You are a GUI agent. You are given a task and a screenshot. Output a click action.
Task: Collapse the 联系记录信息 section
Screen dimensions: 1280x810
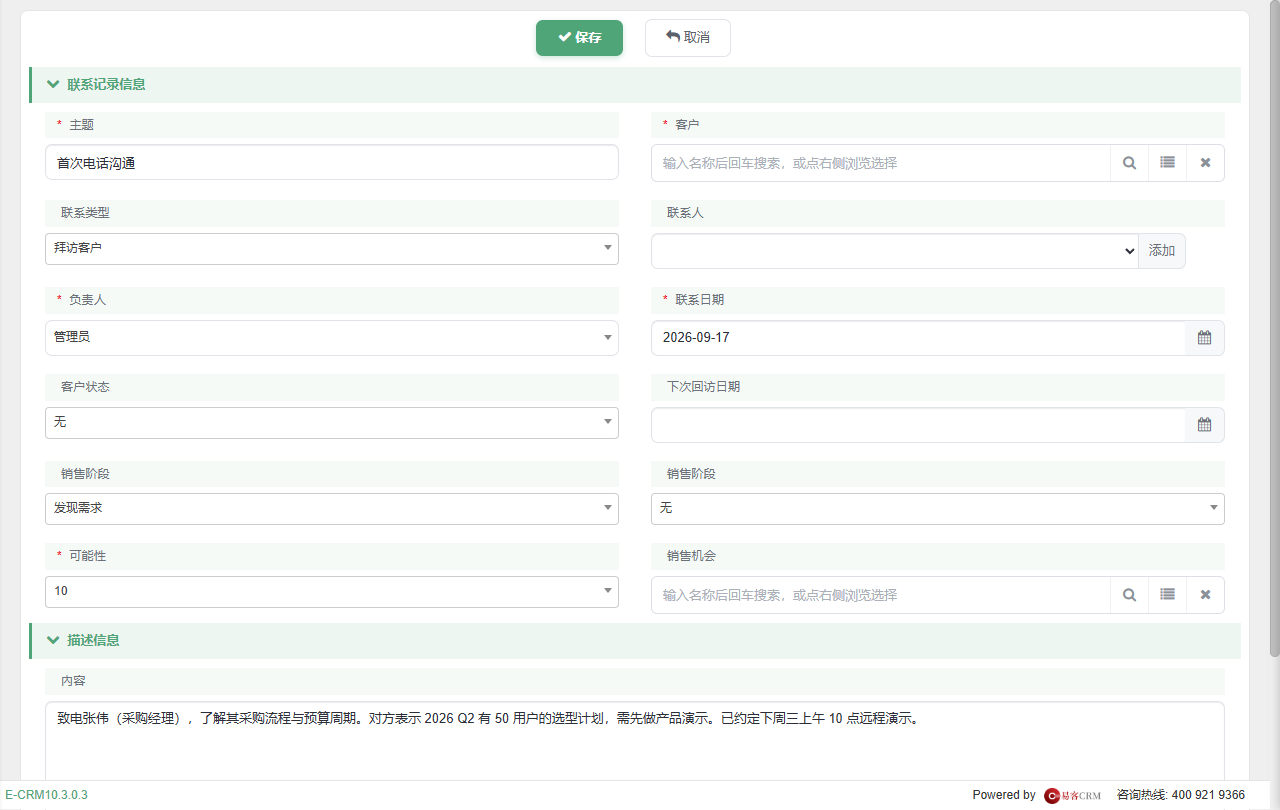point(54,84)
